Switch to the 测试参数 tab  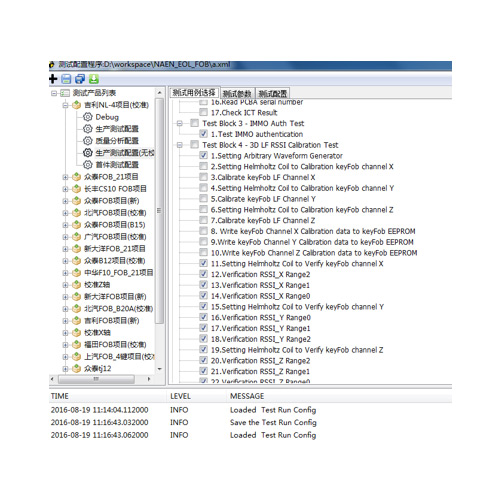(237, 93)
